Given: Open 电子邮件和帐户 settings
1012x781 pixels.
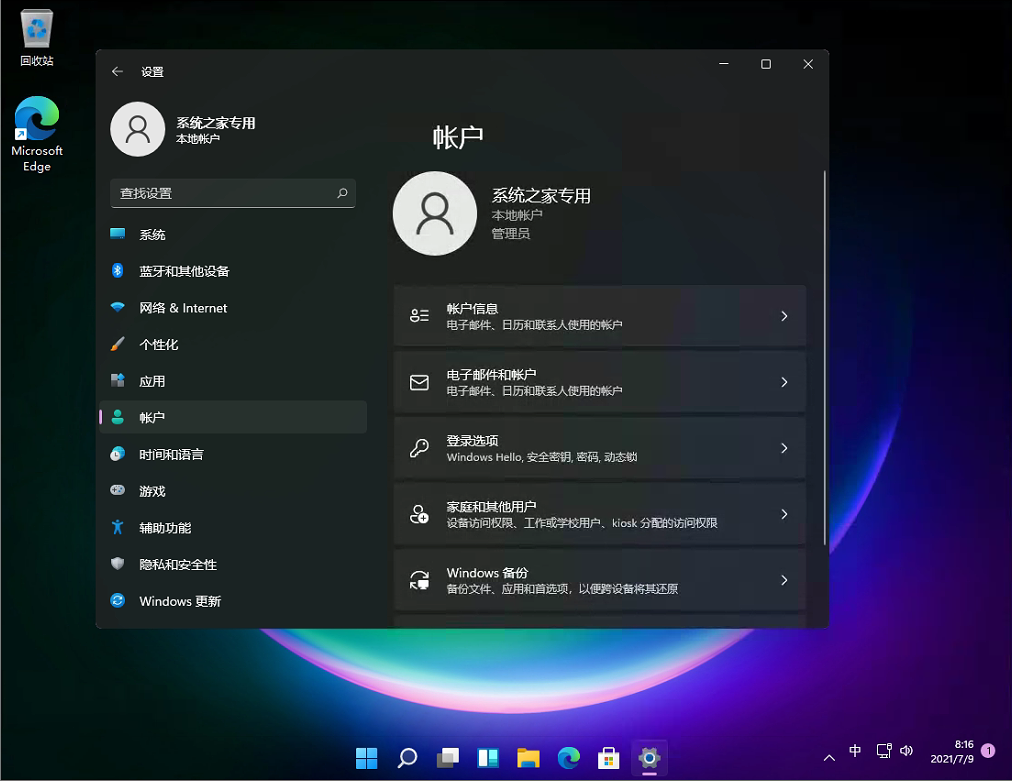Looking at the screenshot, I should (x=600, y=382).
